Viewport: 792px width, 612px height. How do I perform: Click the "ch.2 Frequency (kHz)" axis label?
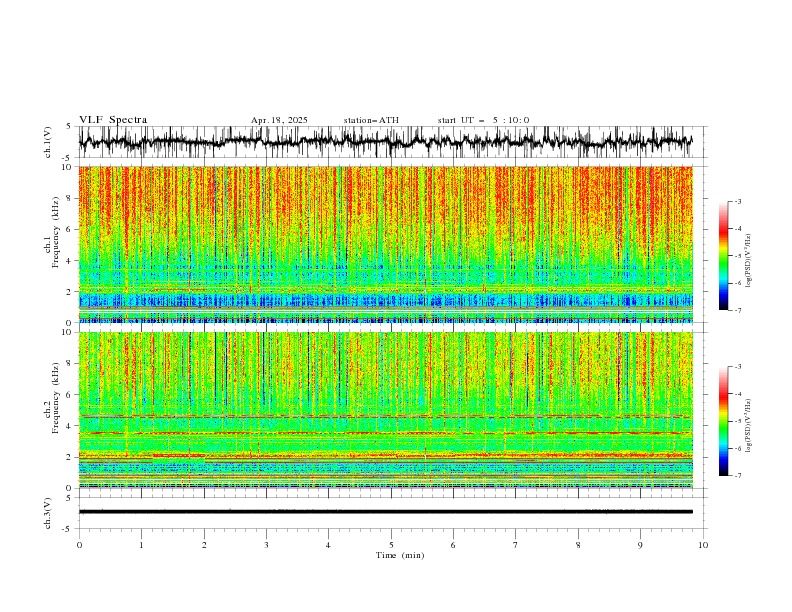pos(52,397)
